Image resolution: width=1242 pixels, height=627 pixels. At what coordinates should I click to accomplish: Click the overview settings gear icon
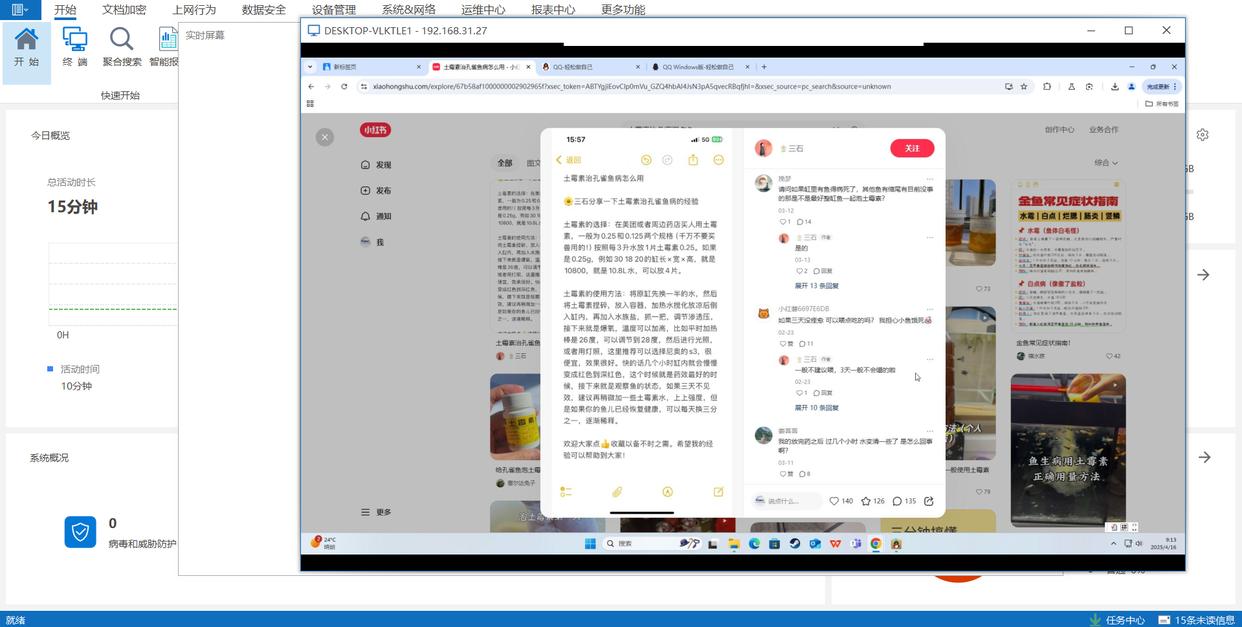[x=1202, y=134]
